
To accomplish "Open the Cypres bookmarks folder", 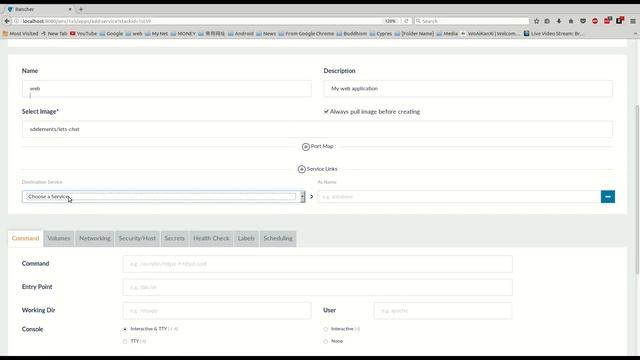I will coord(381,33).
